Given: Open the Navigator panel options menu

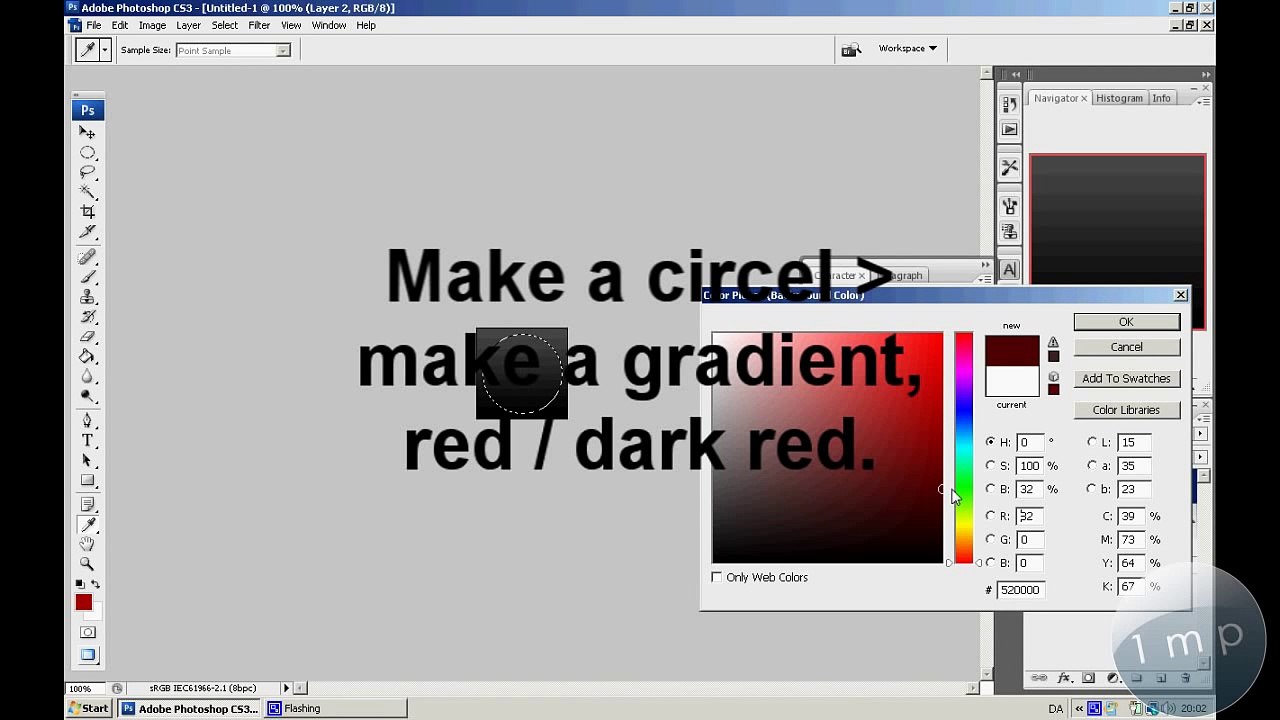Looking at the screenshot, I should click(x=1204, y=100).
